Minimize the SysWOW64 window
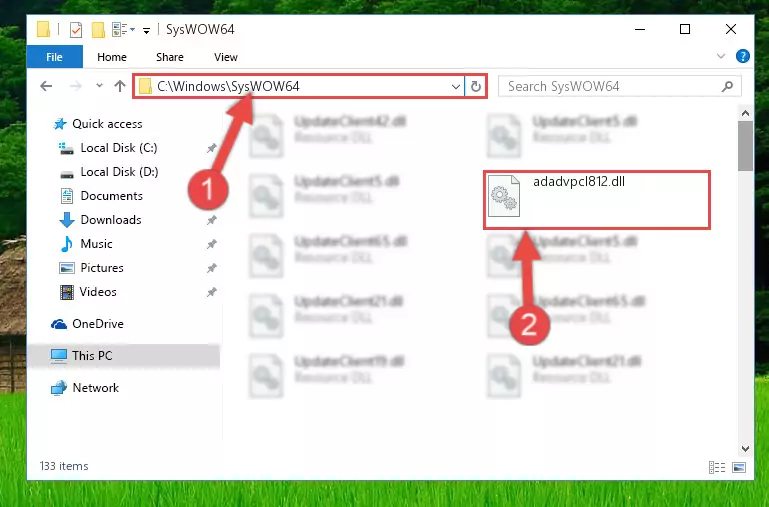 click(x=640, y=29)
